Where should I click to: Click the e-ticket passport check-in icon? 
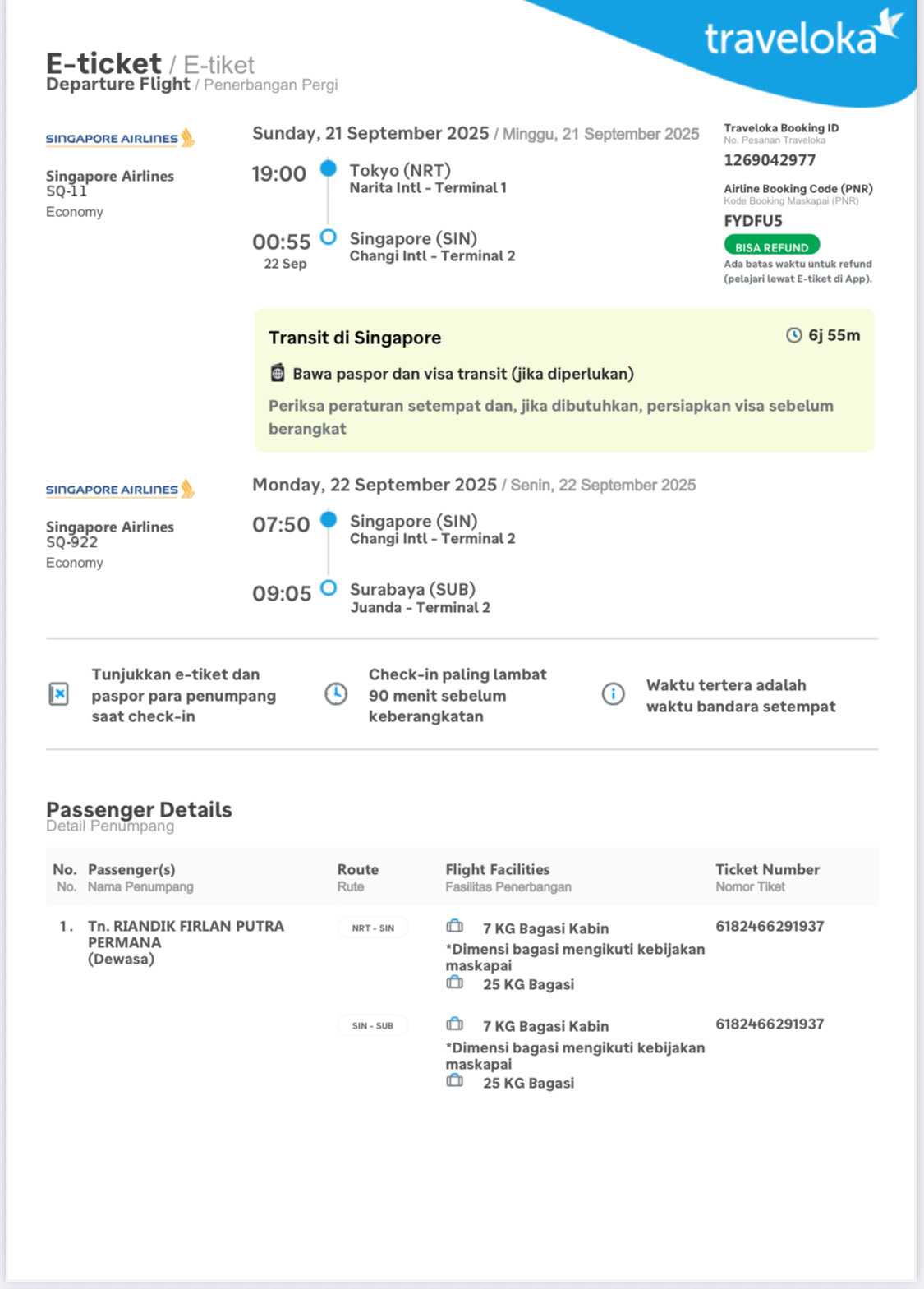coord(59,694)
